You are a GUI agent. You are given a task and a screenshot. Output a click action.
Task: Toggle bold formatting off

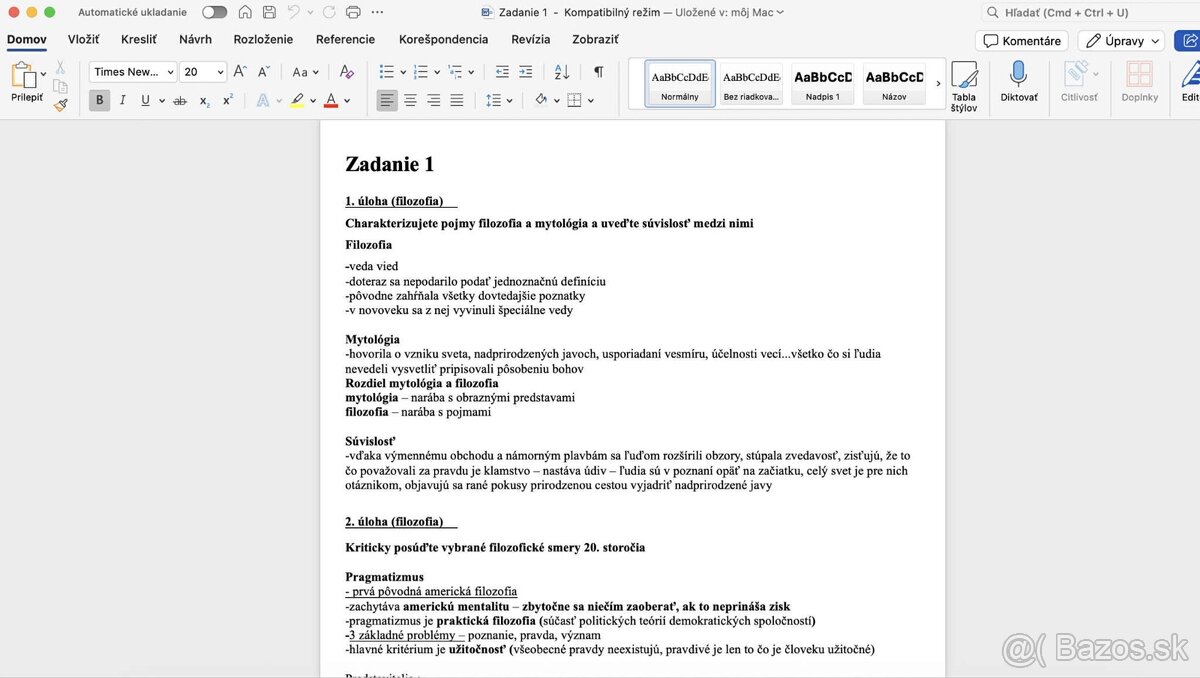coord(99,100)
